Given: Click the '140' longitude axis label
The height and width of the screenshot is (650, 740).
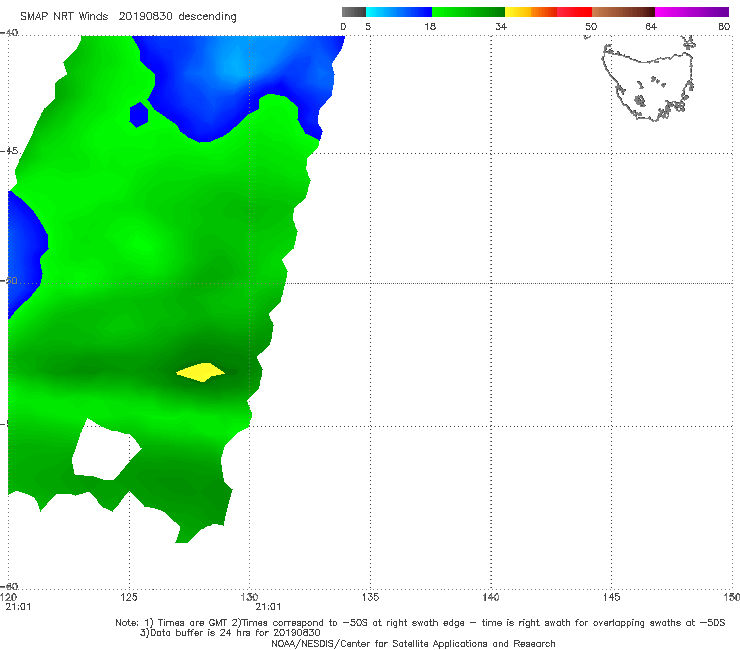Looking at the screenshot, I should click(491, 598).
